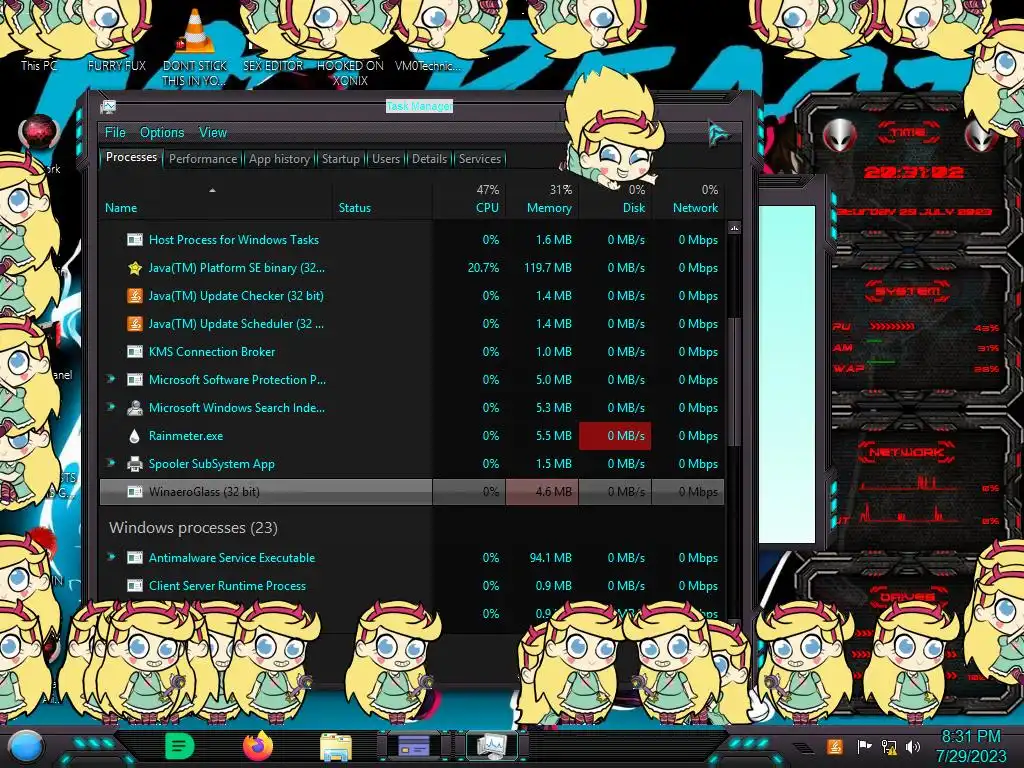Click the Host Process for Windows Tasks icon

tap(135, 240)
